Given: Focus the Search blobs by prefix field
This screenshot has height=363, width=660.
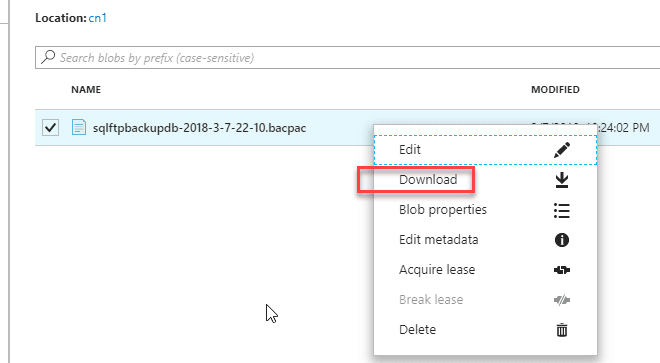Looking at the screenshot, I should point(348,58).
